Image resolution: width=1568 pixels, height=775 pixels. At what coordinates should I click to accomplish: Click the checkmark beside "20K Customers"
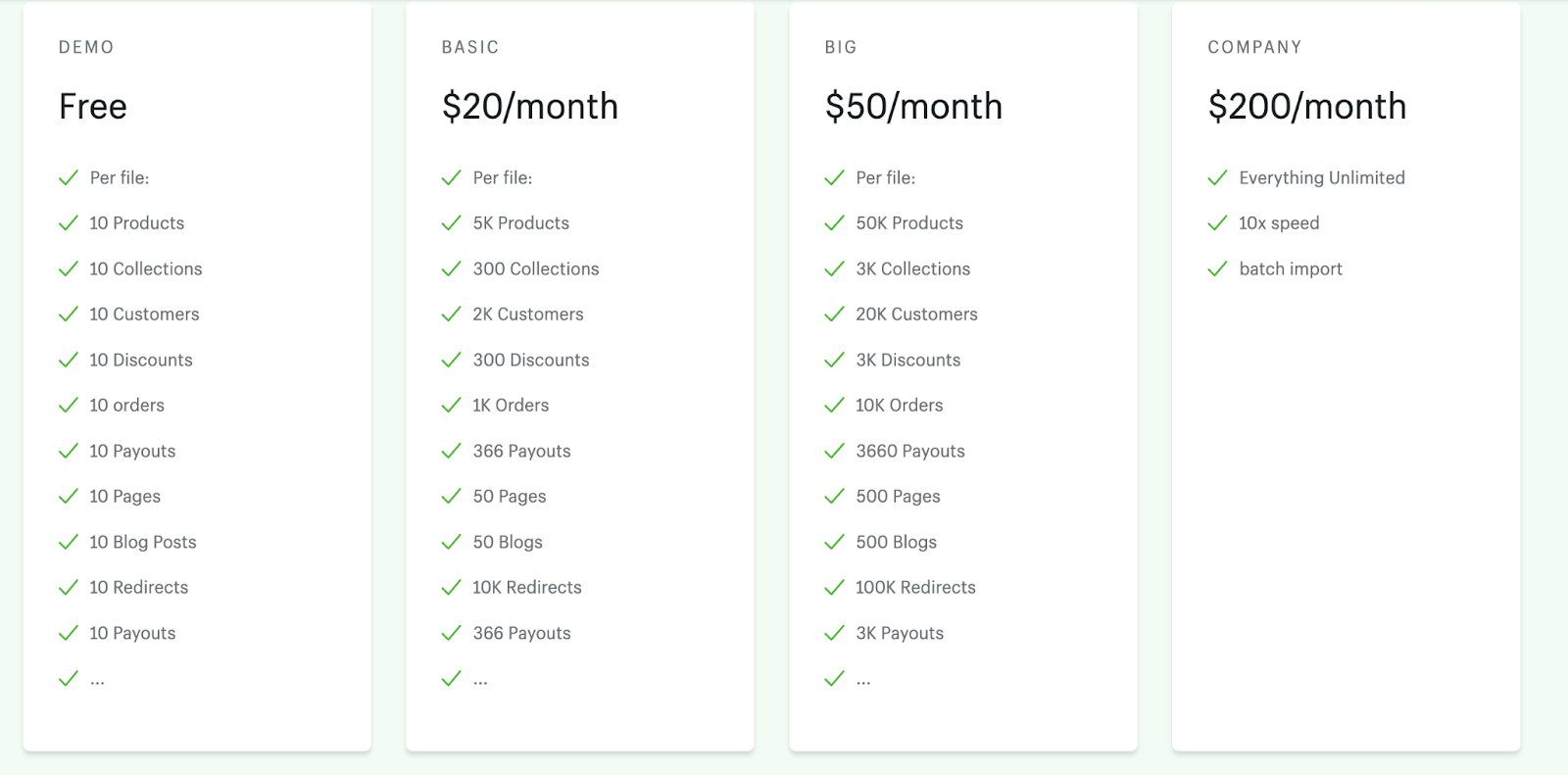(834, 315)
